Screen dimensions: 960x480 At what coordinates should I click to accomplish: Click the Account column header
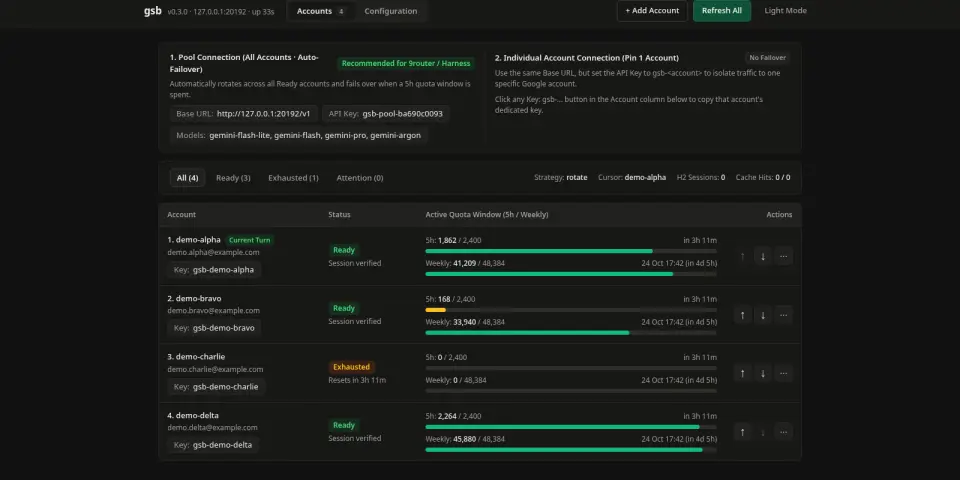(181, 215)
